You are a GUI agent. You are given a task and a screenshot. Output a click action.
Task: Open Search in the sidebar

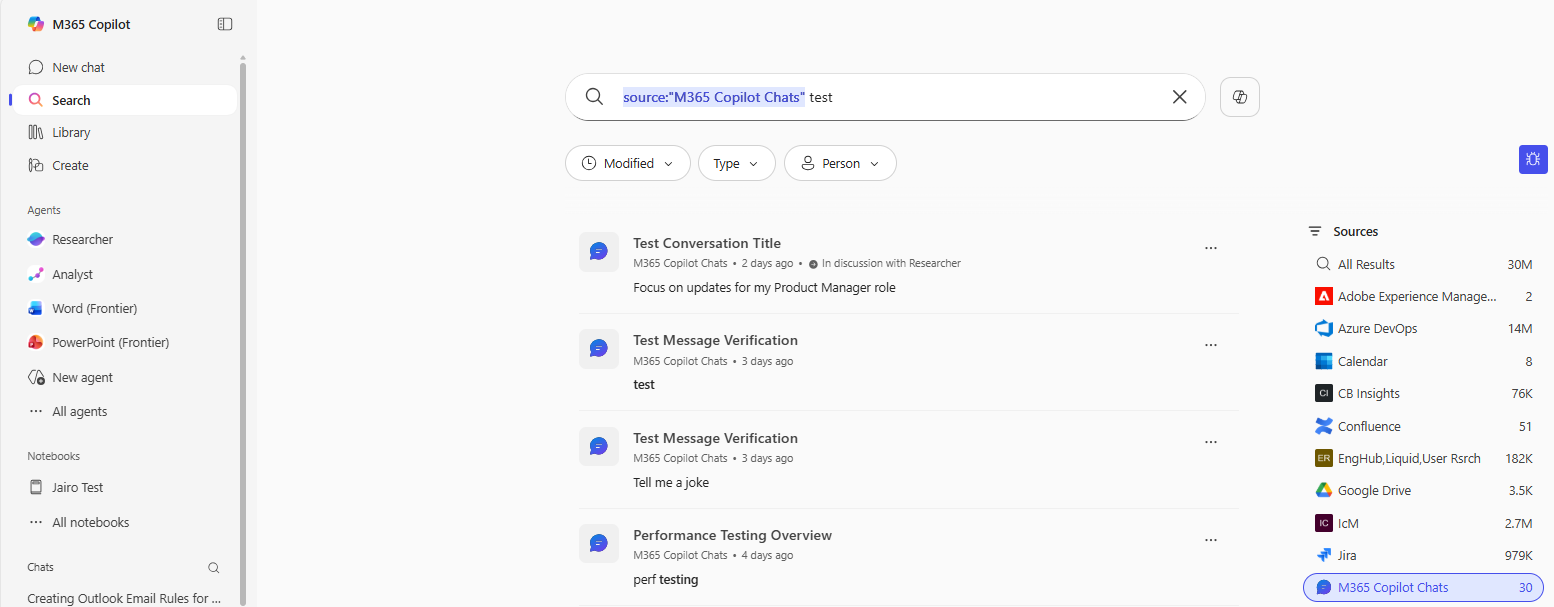point(125,100)
